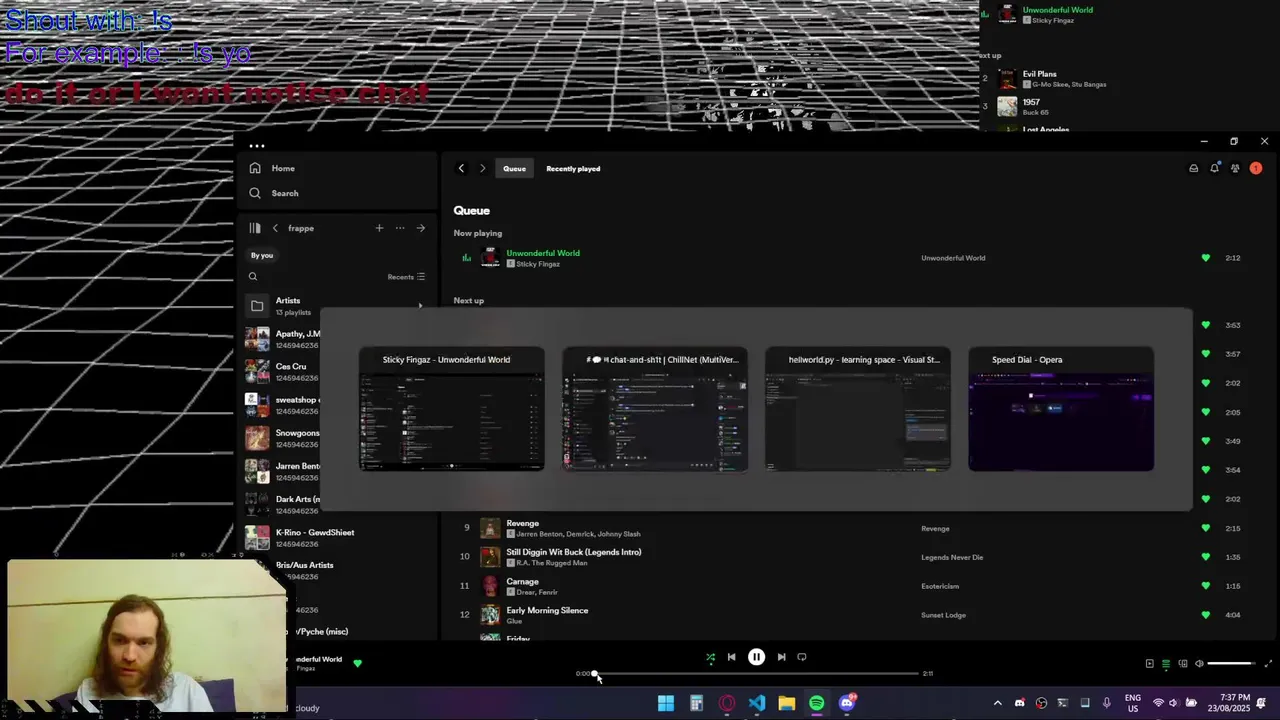
Task: Skip to next track
Action: pyautogui.click(x=781, y=657)
